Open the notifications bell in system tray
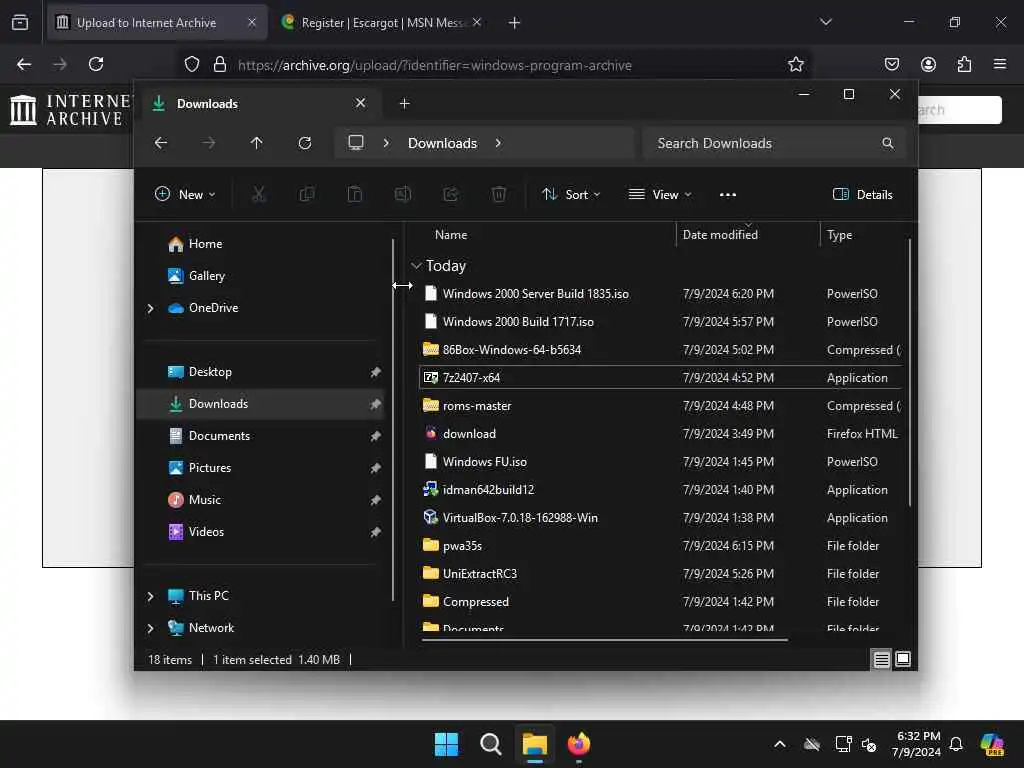 [956, 744]
